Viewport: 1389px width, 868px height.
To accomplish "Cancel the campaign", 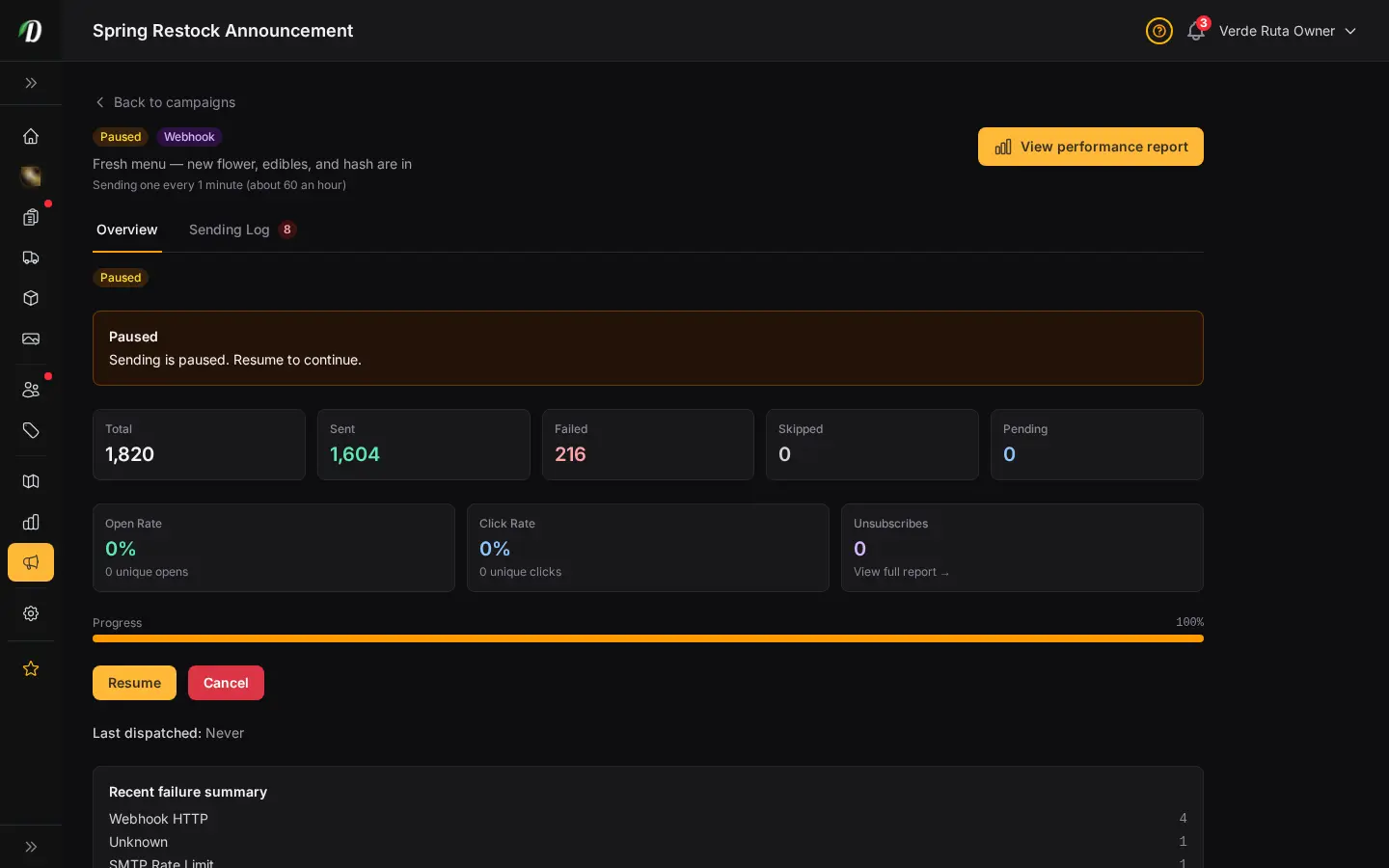I will point(226,683).
